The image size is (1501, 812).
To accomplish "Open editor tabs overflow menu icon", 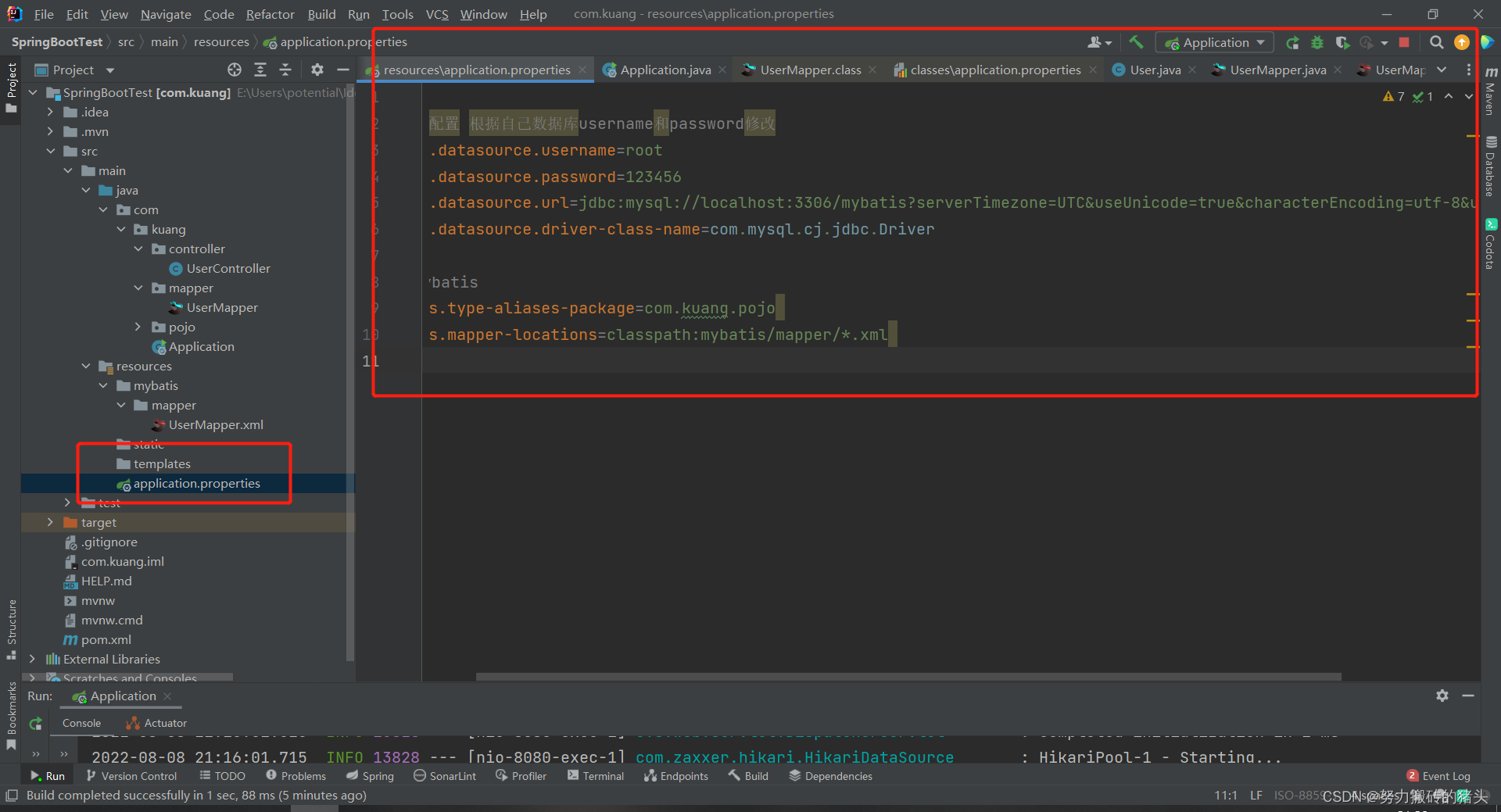I will pyautogui.click(x=1469, y=70).
